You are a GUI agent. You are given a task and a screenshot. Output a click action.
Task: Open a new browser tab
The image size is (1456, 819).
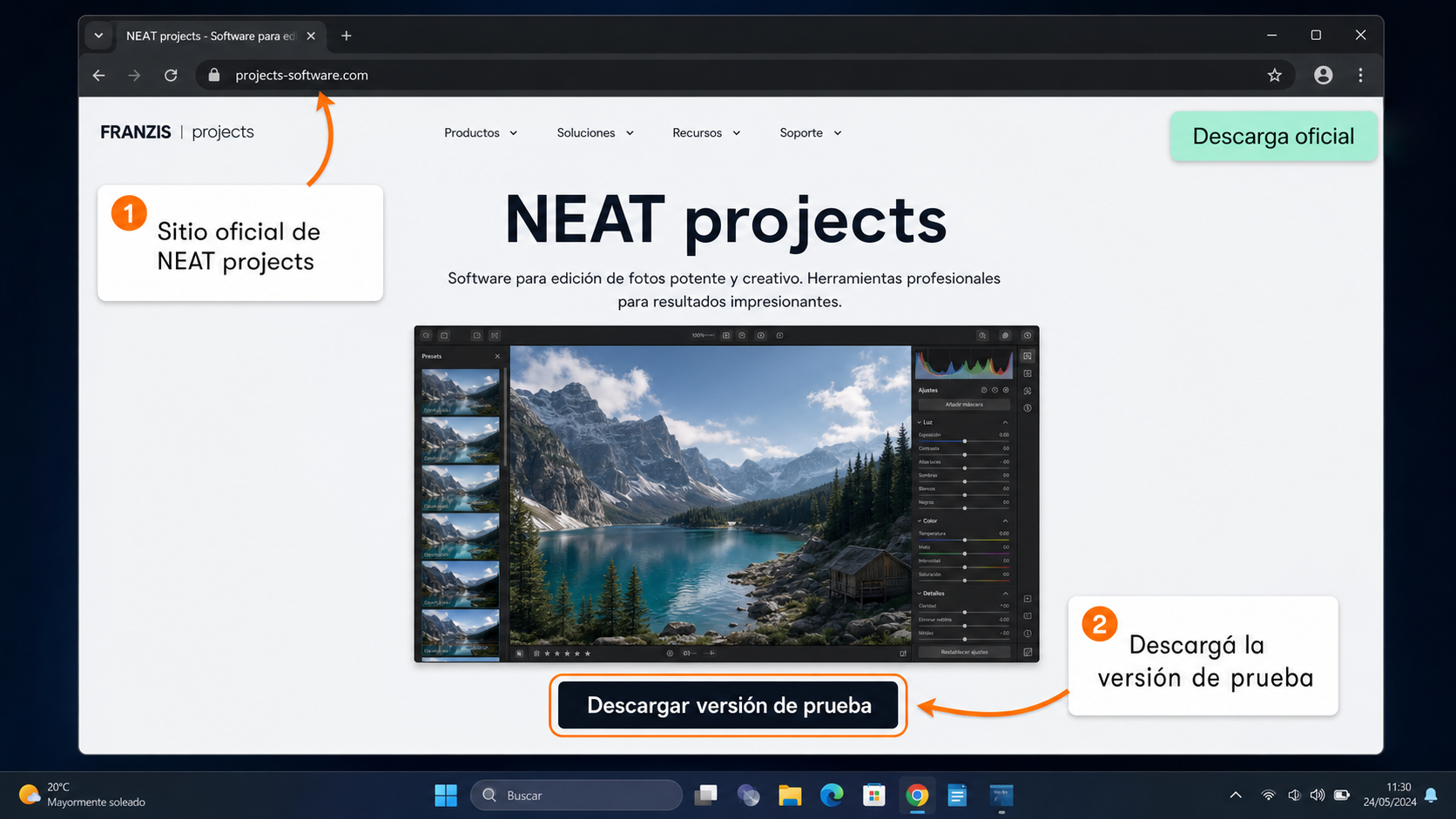pos(347,36)
